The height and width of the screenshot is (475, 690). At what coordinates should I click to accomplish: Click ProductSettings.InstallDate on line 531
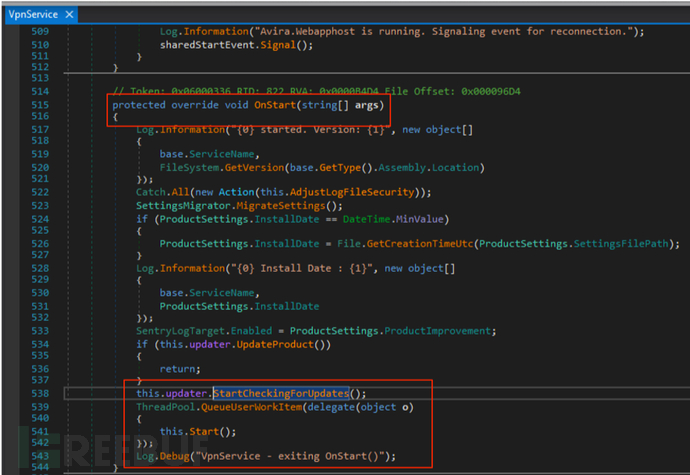coord(239,306)
